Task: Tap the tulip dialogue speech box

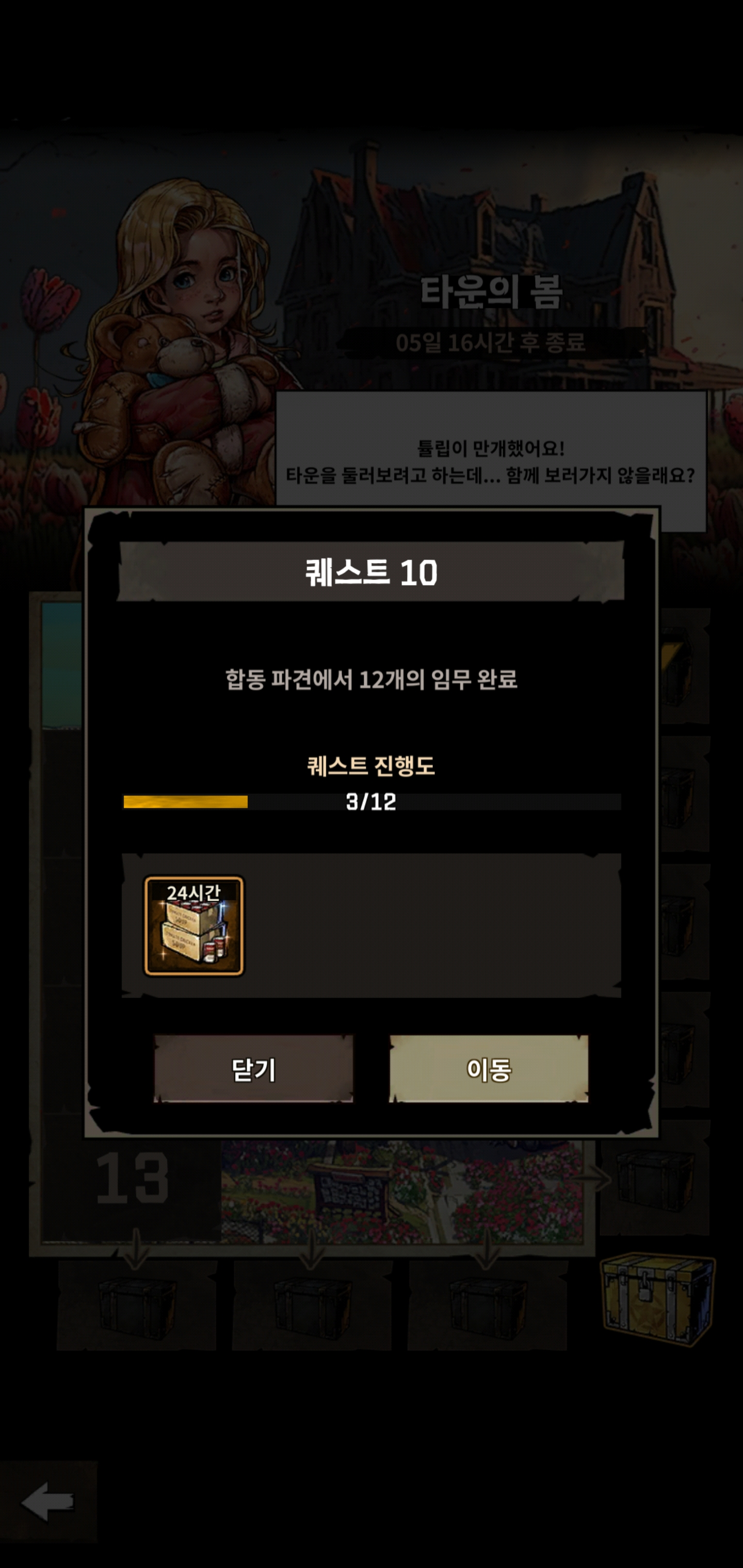Action: pos(491,461)
